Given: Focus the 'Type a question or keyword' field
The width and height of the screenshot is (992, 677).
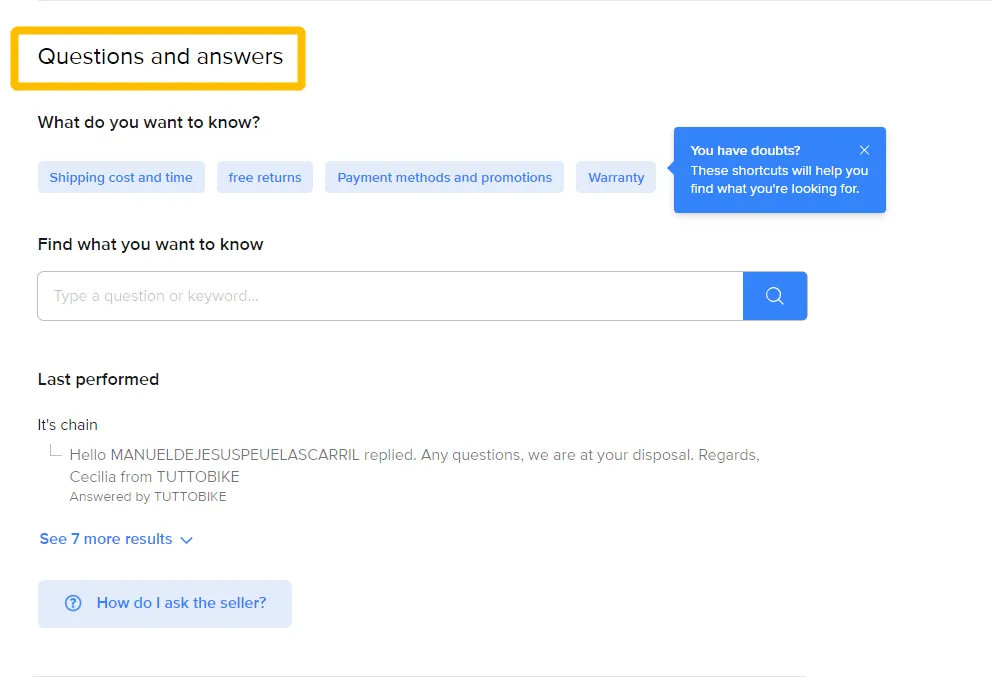Looking at the screenshot, I should click(x=390, y=296).
